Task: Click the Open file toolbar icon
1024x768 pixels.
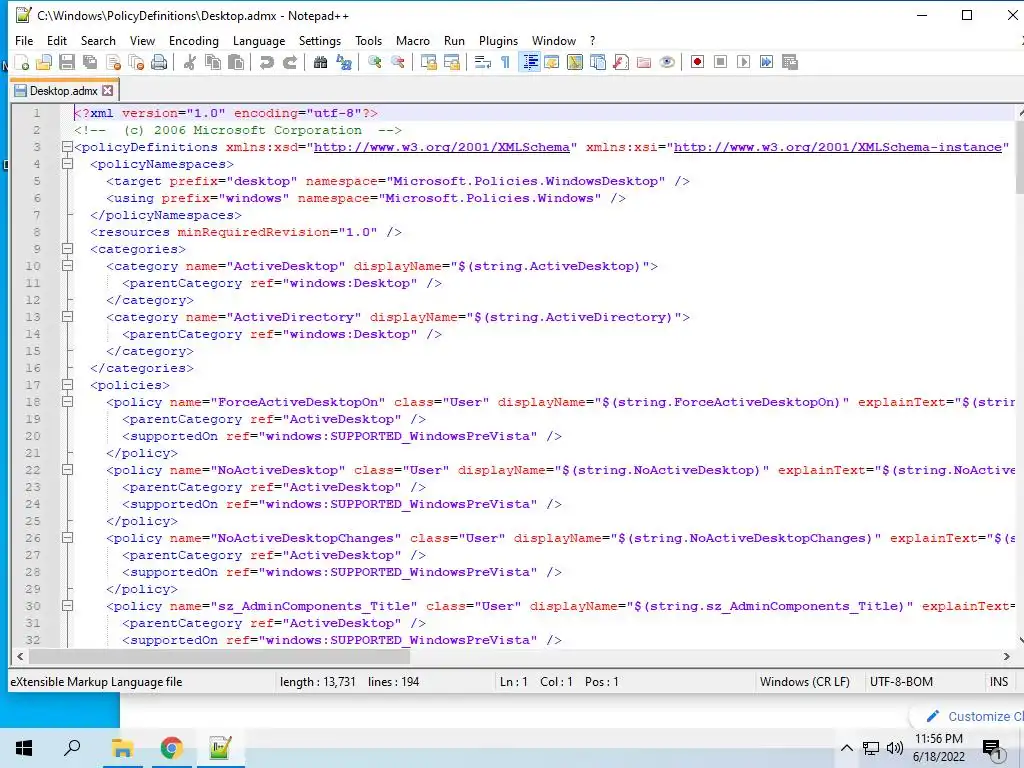Action: pyautogui.click(x=44, y=62)
